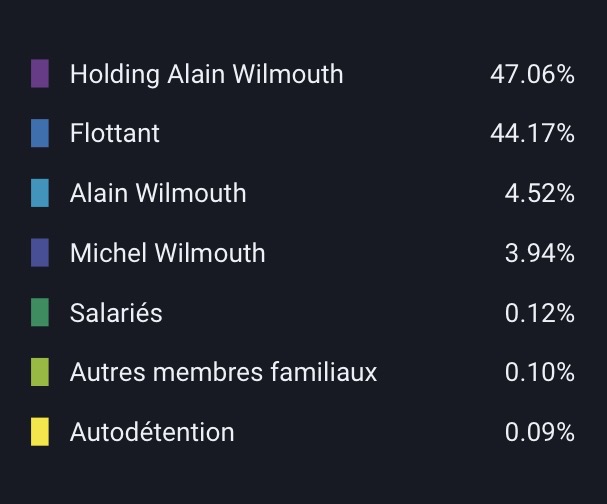Select the 3.94% percentage figure
This screenshot has width=607, height=504.
click(539, 253)
